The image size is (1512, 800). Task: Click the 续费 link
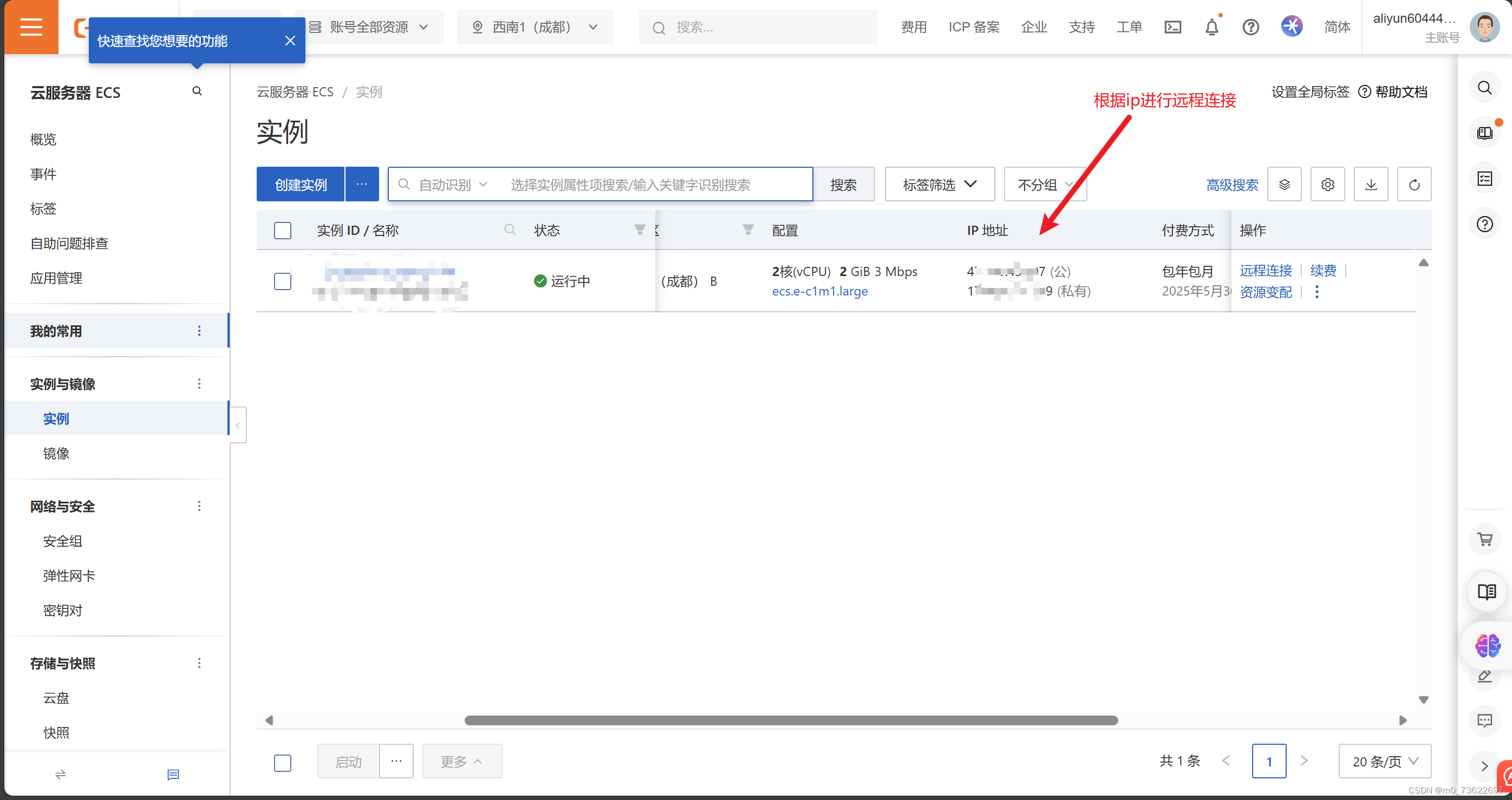(x=1323, y=271)
